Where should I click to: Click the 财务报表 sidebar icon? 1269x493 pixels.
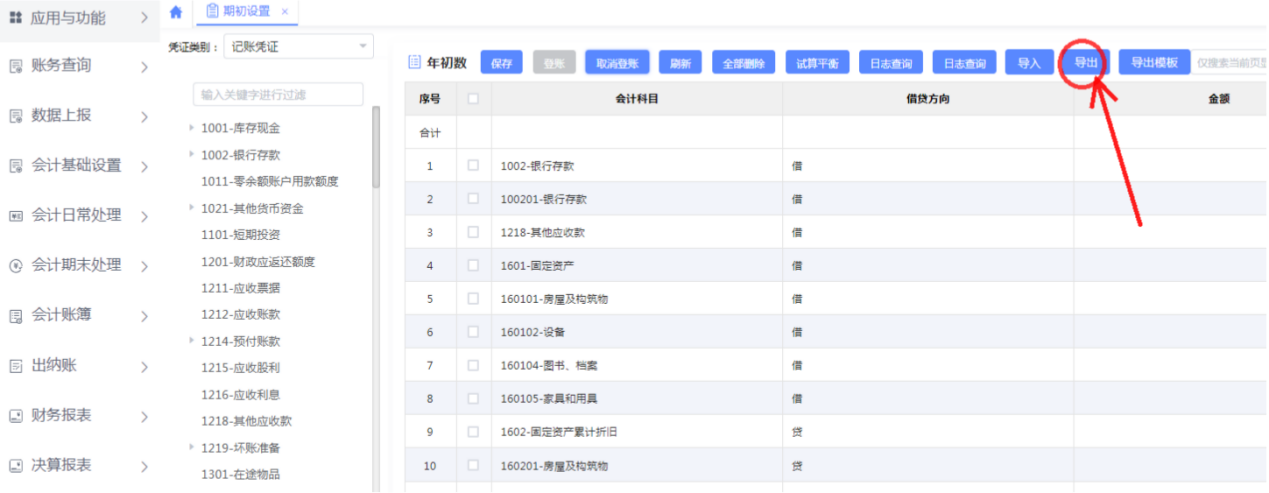click(15, 416)
